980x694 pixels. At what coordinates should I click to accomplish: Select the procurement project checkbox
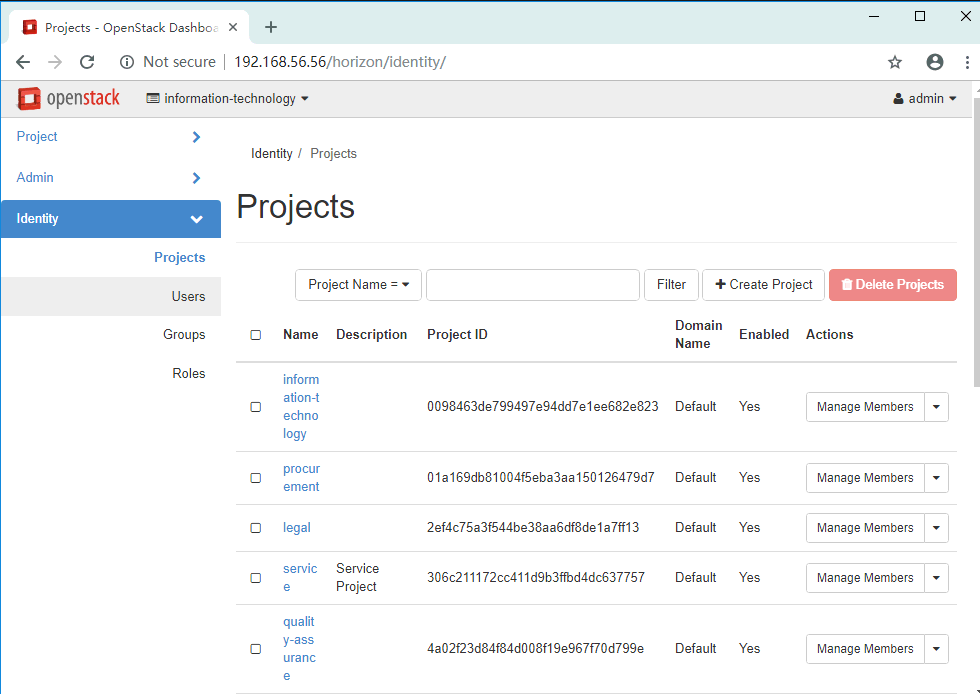click(x=256, y=478)
